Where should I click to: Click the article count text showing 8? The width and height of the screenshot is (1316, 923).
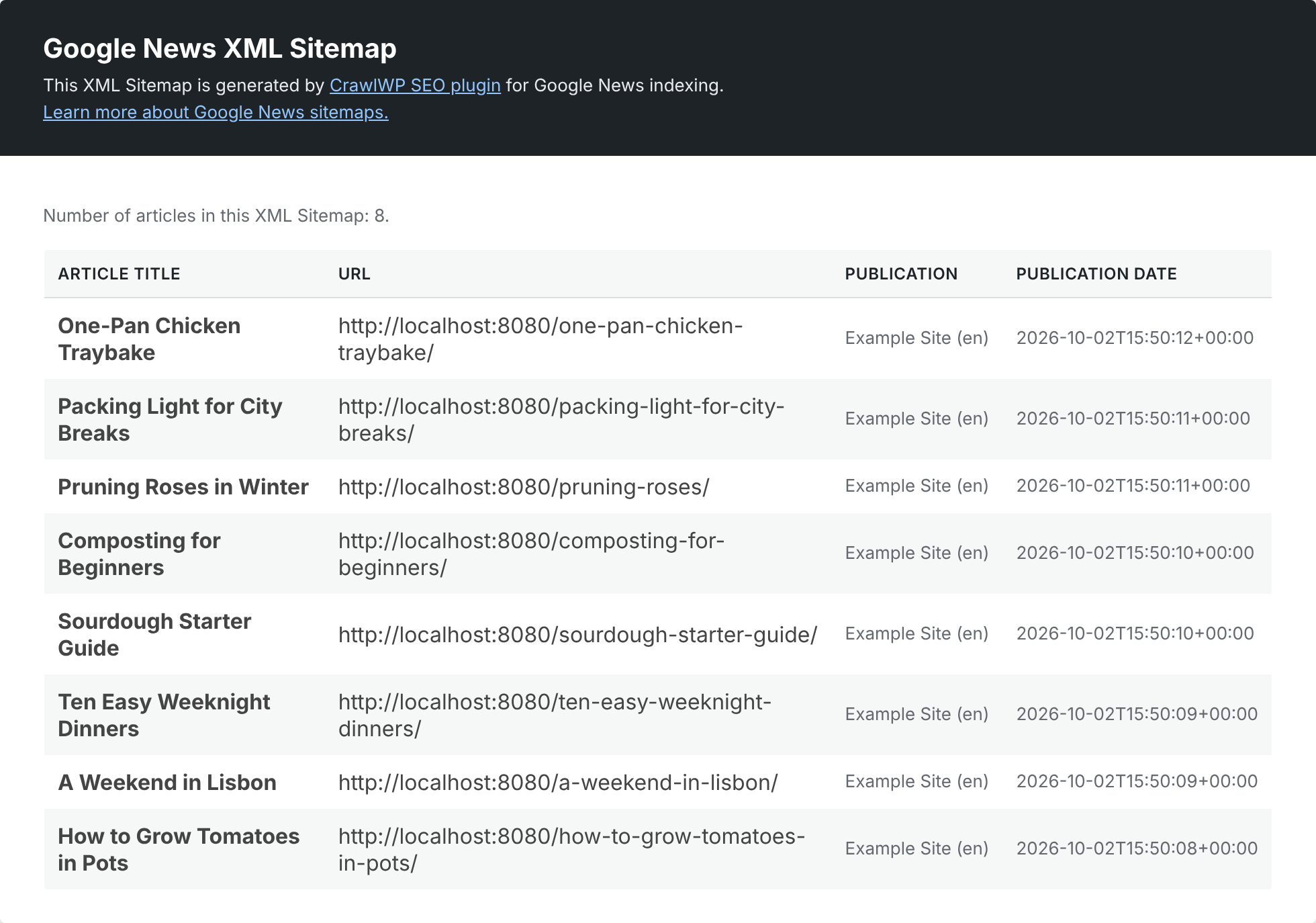coord(216,216)
